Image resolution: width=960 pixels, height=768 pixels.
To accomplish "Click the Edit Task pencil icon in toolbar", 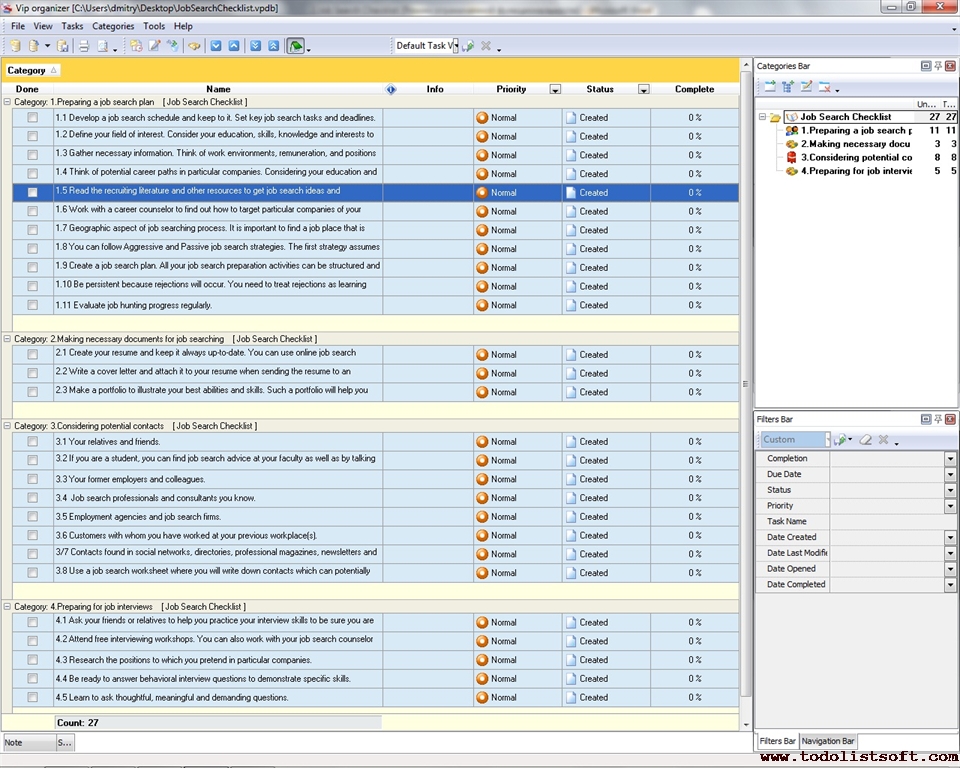I will pyautogui.click(x=155, y=46).
